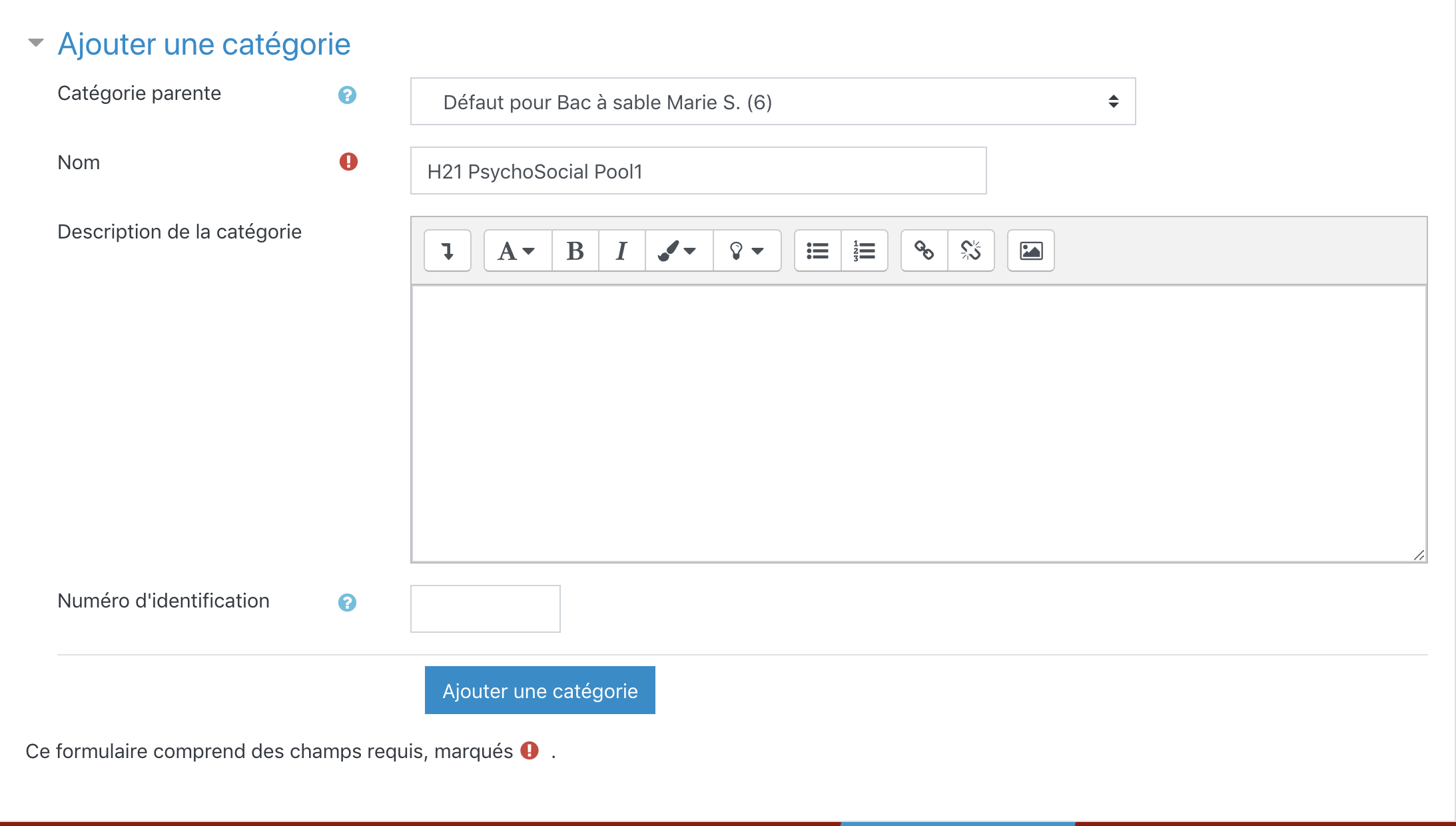Open help for Catégorie parente
The height and width of the screenshot is (826, 1456).
(x=347, y=95)
